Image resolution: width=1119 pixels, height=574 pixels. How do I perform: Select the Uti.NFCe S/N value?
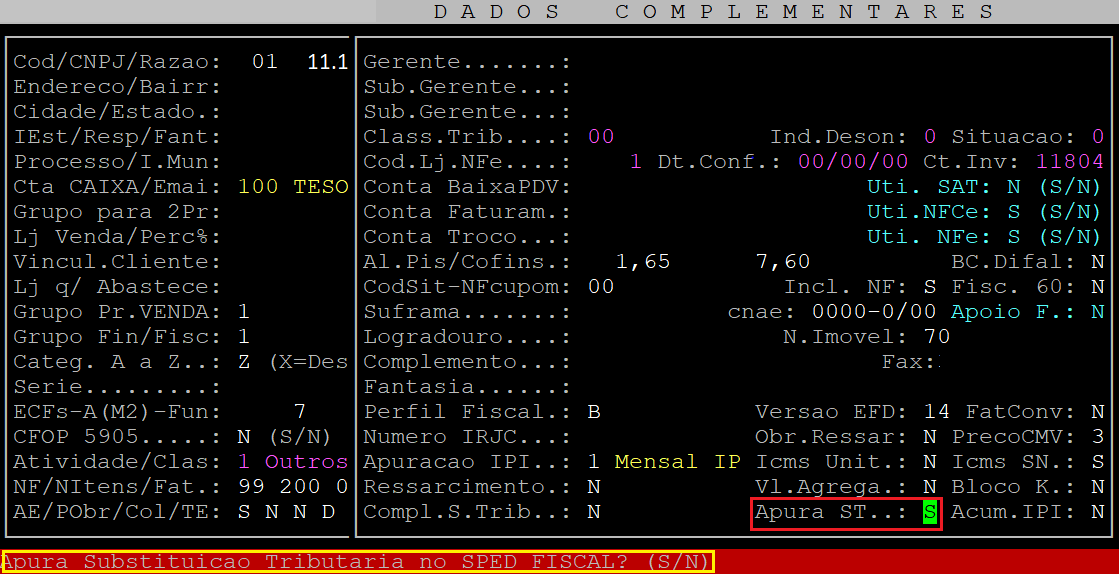tap(1014, 212)
